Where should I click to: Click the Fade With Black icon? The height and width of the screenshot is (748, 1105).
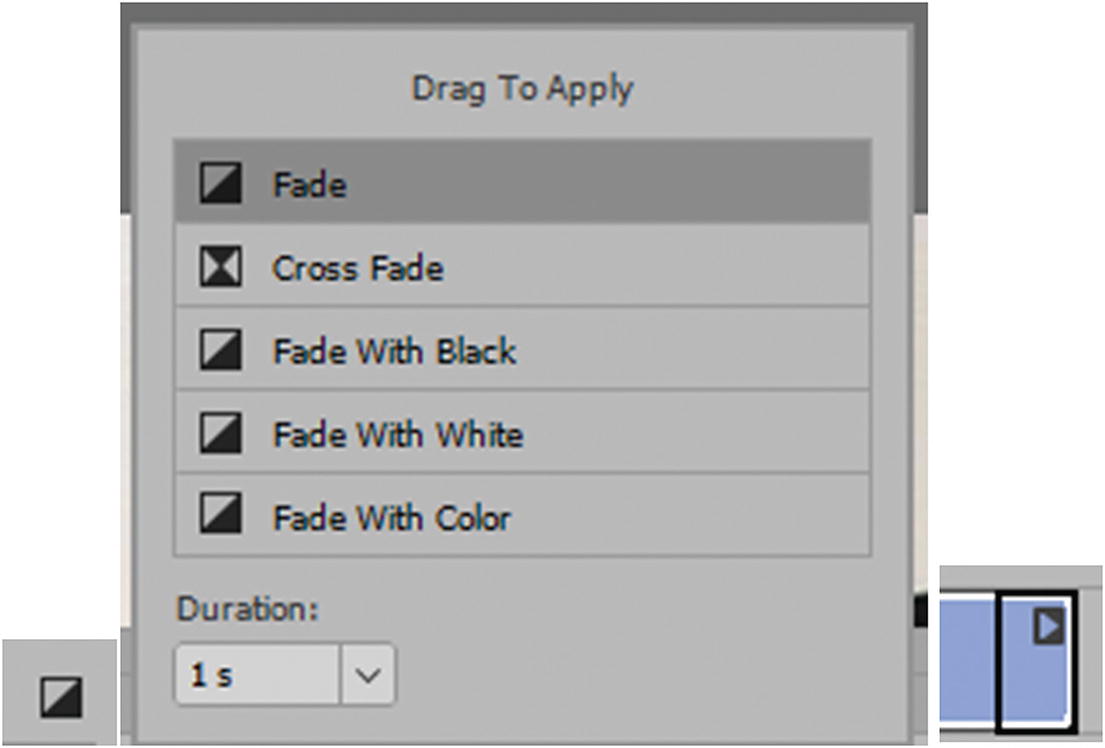pos(220,351)
